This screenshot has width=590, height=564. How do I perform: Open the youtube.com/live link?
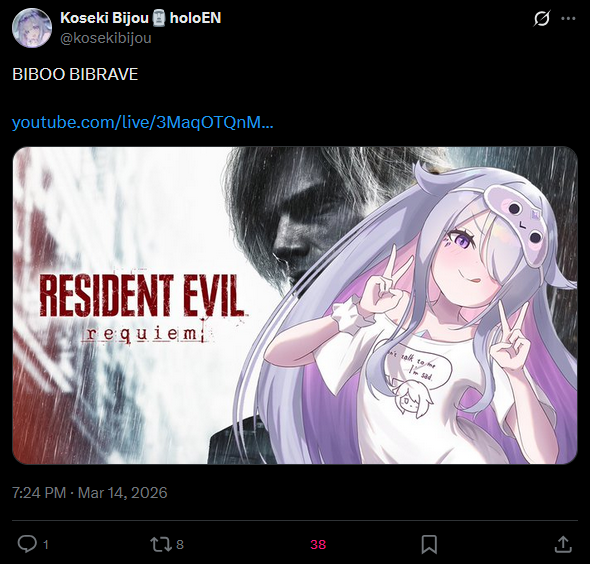coord(143,122)
